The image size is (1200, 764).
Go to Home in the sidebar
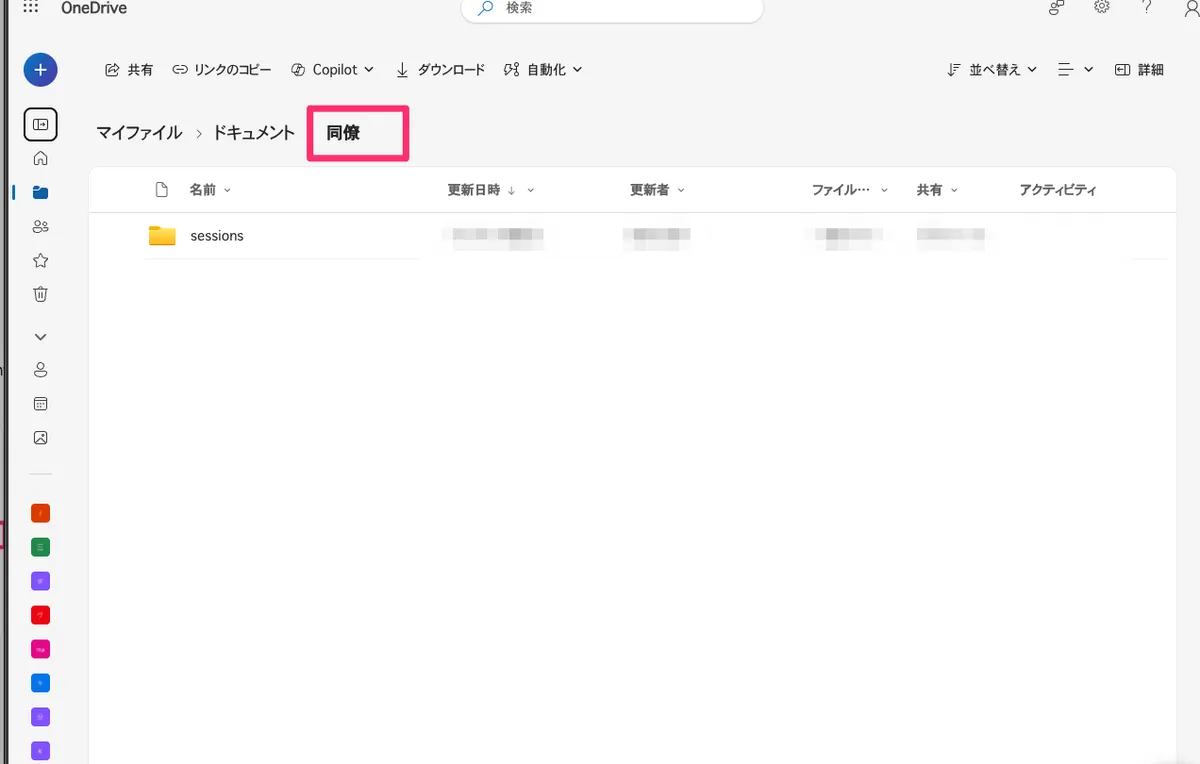tap(41, 158)
